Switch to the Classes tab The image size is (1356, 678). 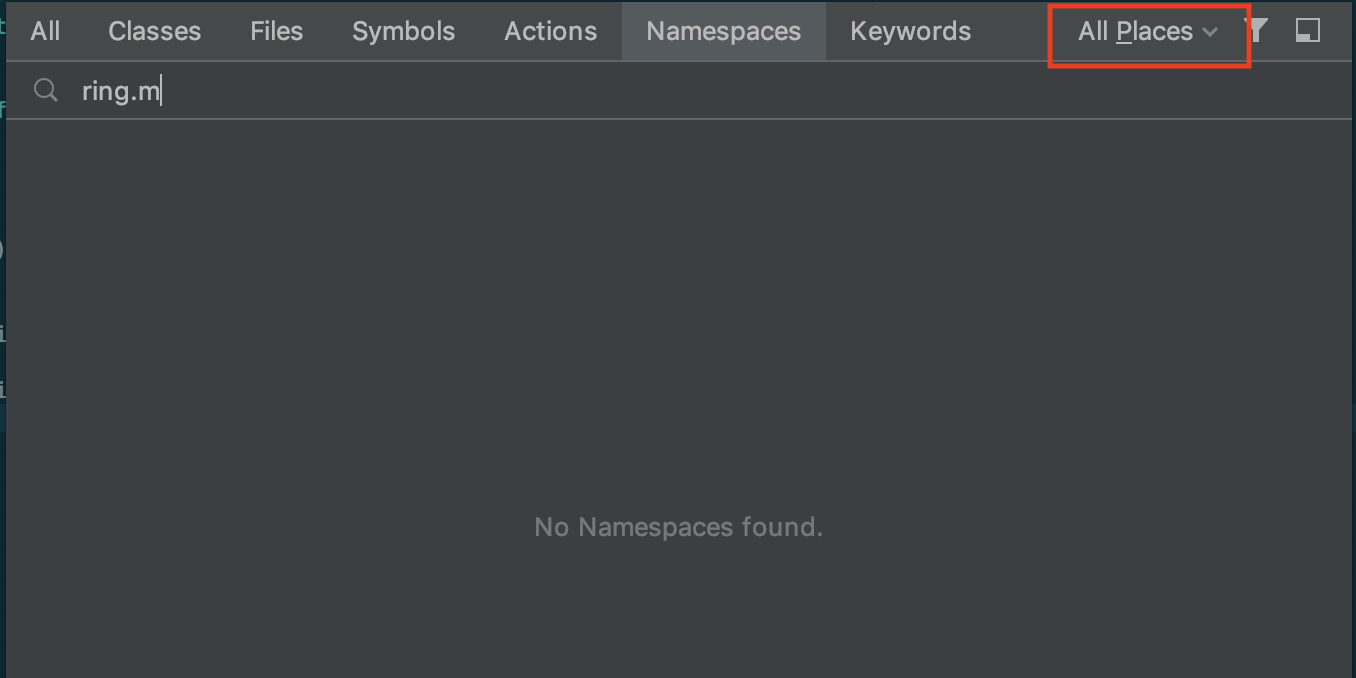[154, 30]
